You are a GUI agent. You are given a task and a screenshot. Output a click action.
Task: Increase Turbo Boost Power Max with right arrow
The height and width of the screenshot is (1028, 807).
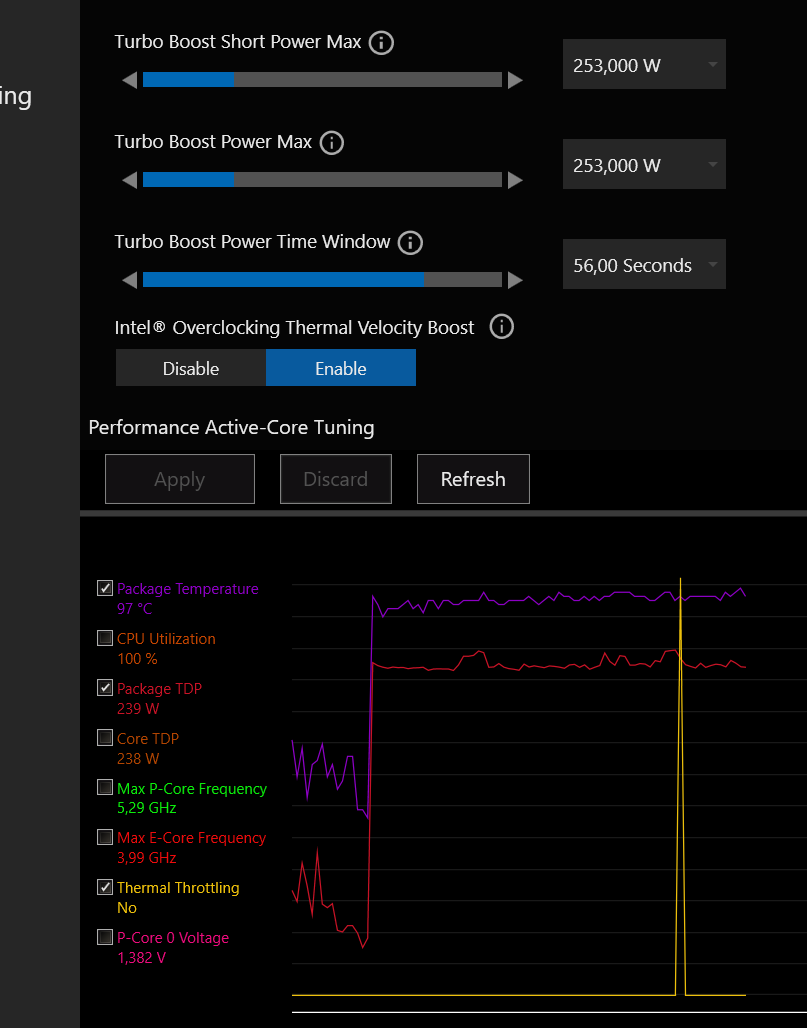[x=515, y=180]
